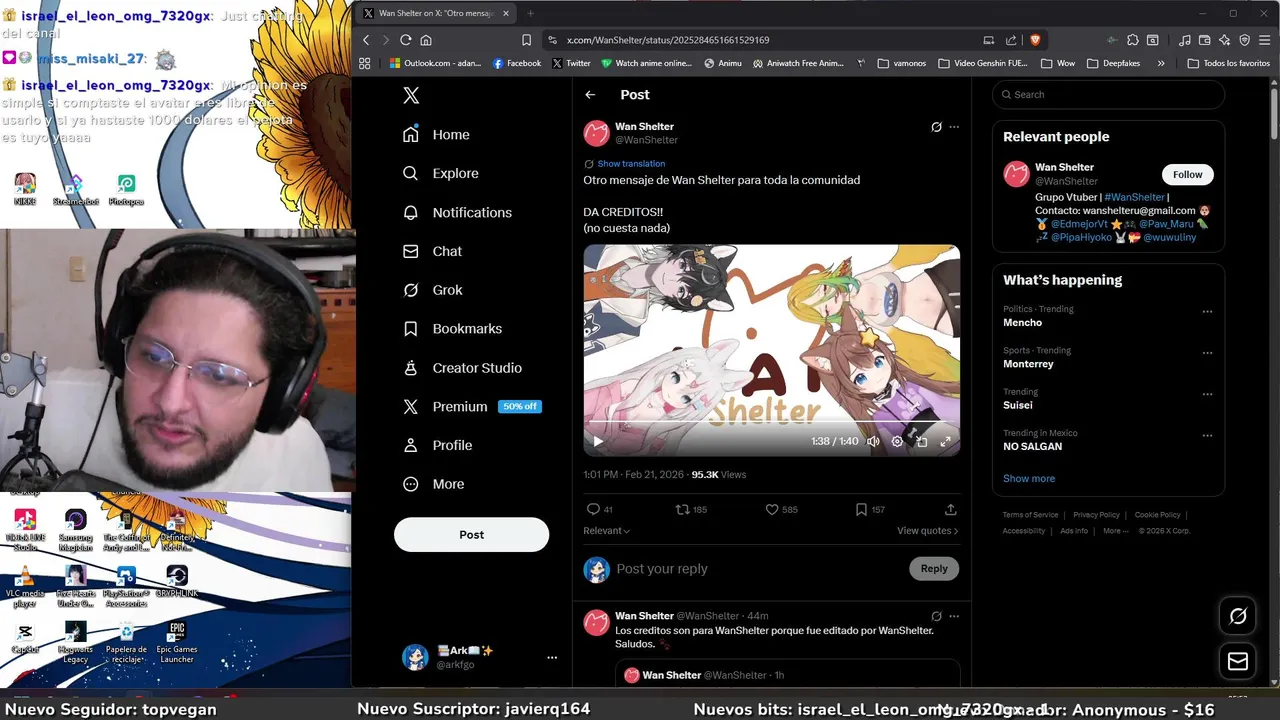This screenshot has height=720, width=1280.
Task: Click the Brave shield icon
Action: click(x=1035, y=40)
